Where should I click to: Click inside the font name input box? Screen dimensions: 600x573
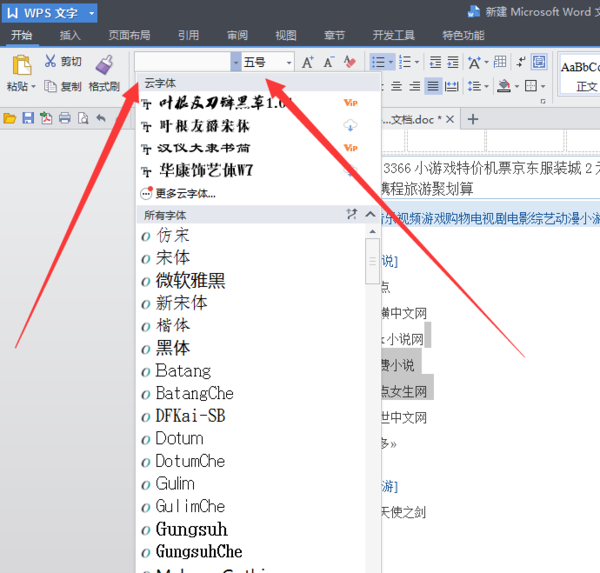pyautogui.click(x=183, y=62)
